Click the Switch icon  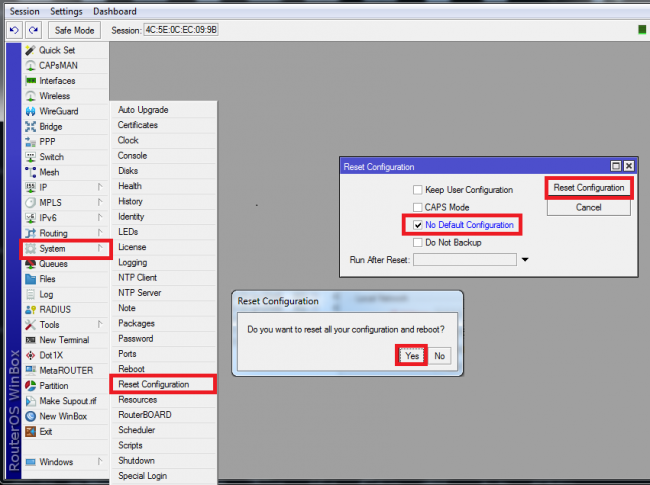tap(30, 157)
